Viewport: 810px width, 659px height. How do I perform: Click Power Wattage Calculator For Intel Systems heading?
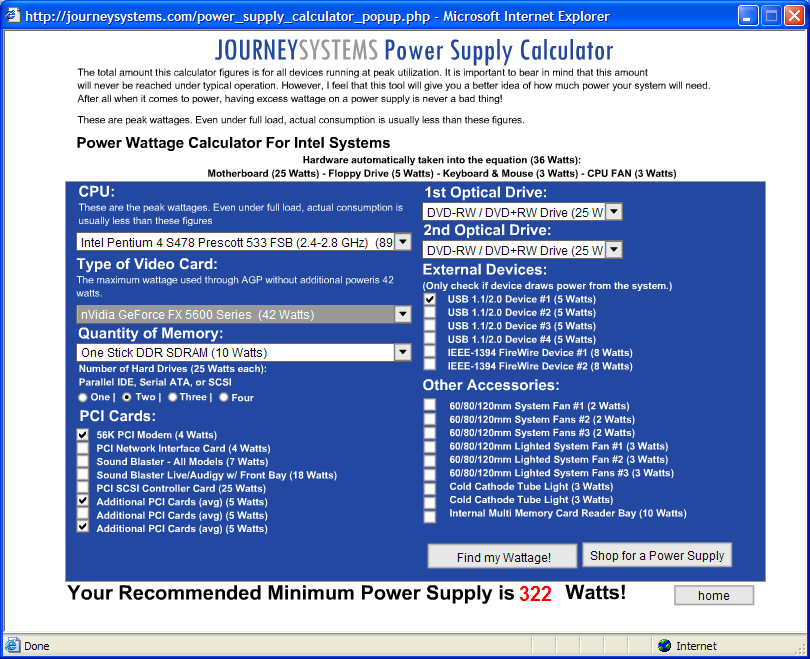233,143
